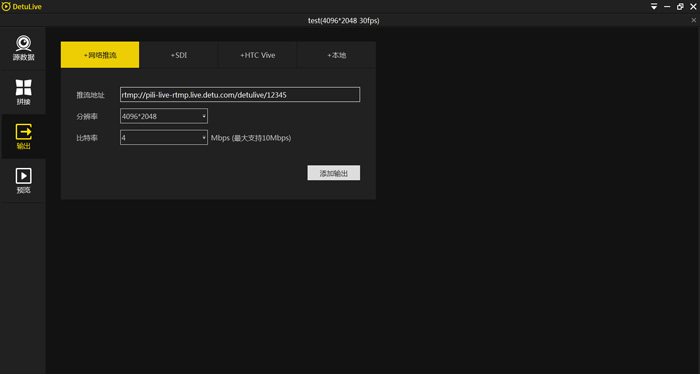Close the DetuLive window
The height and width of the screenshot is (374, 700).
[x=693, y=6]
